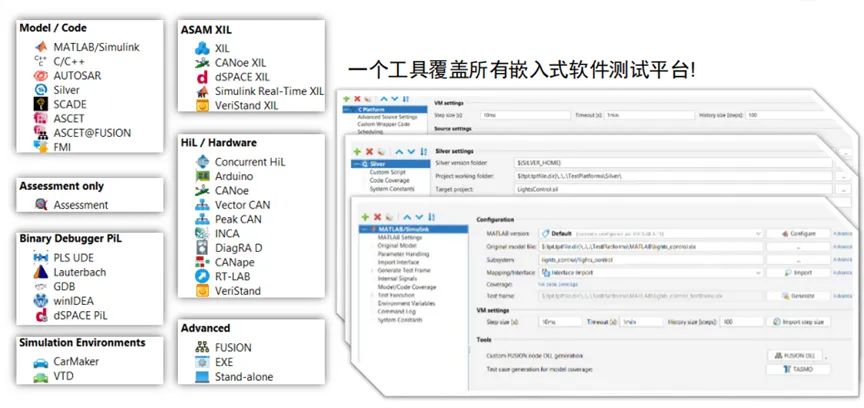Click Step size field in MATLAB/Simulink panel
864x408 pixels.
point(560,321)
